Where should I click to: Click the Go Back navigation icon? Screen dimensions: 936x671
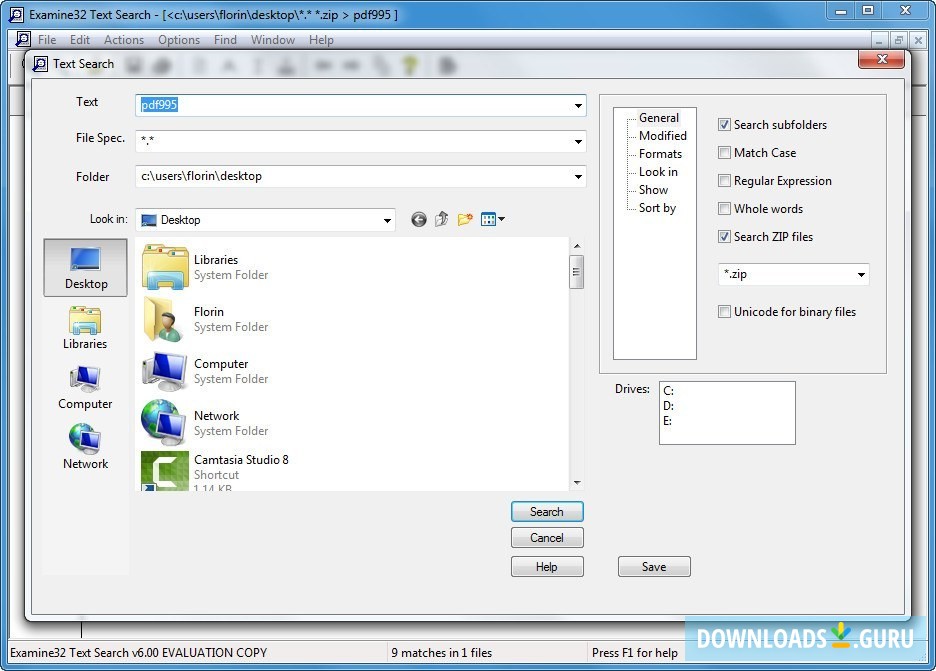[418, 219]
